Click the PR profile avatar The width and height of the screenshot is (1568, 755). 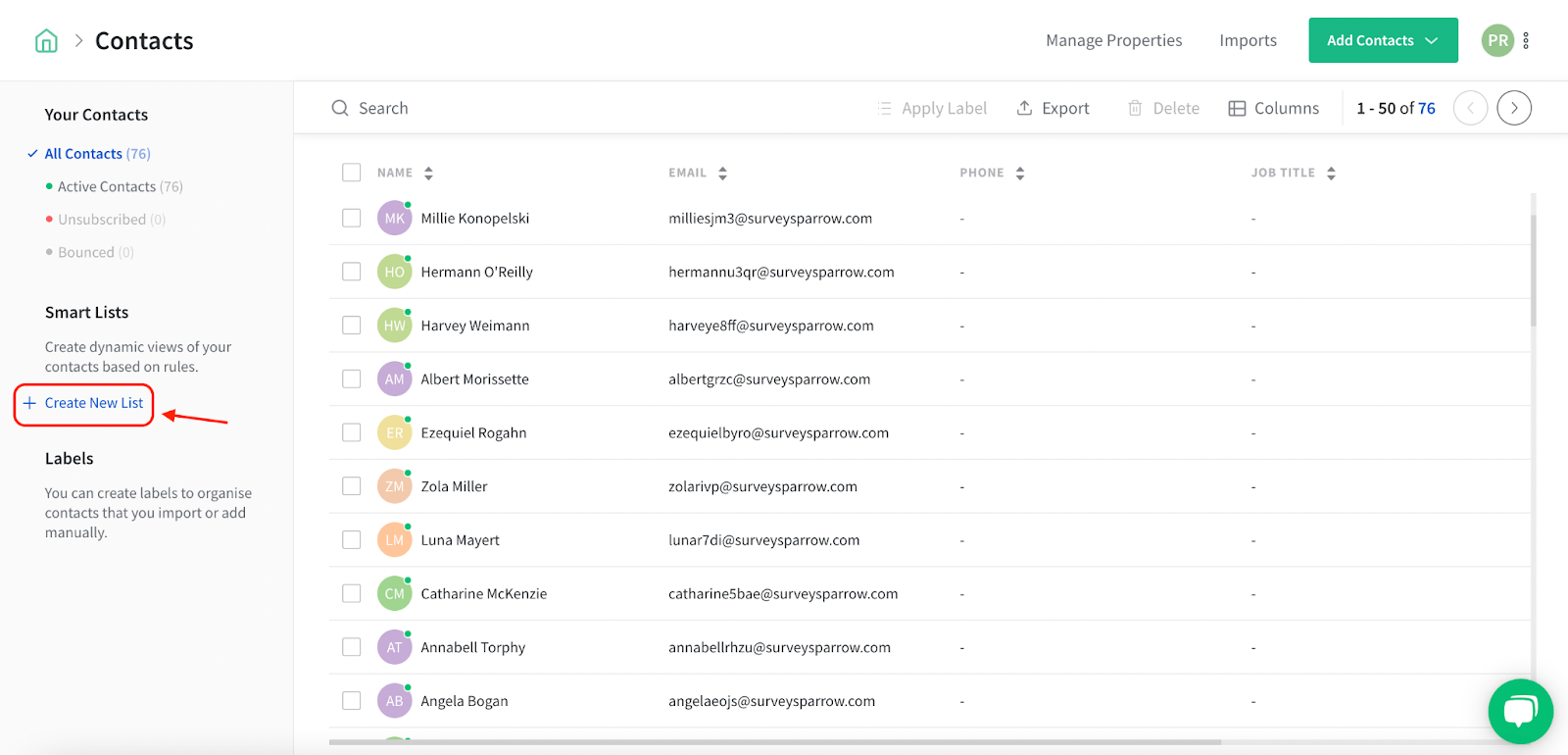pyautogui.click(x=1497, y=40)
